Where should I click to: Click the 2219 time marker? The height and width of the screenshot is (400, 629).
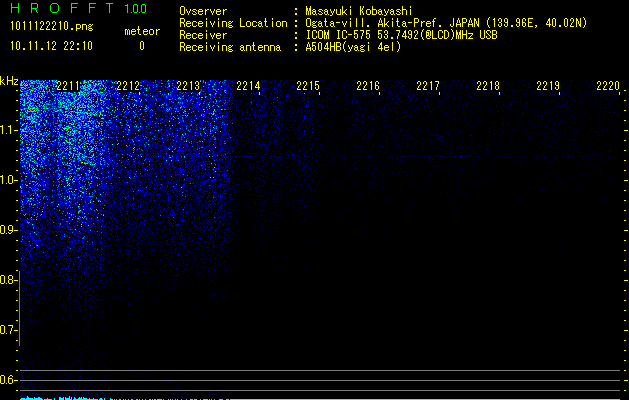coord(548,86)
